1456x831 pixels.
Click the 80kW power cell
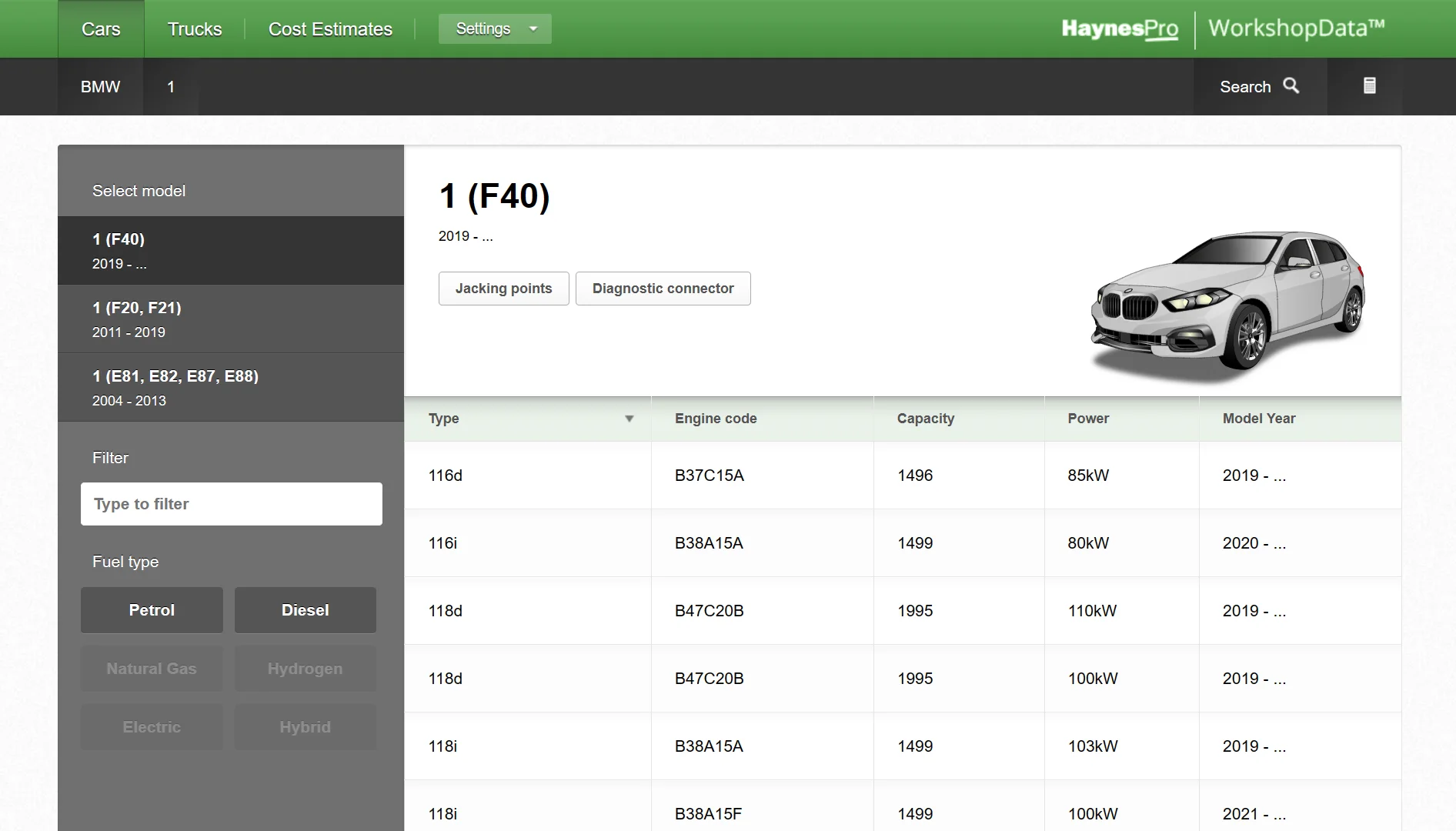coord(1121,543)
